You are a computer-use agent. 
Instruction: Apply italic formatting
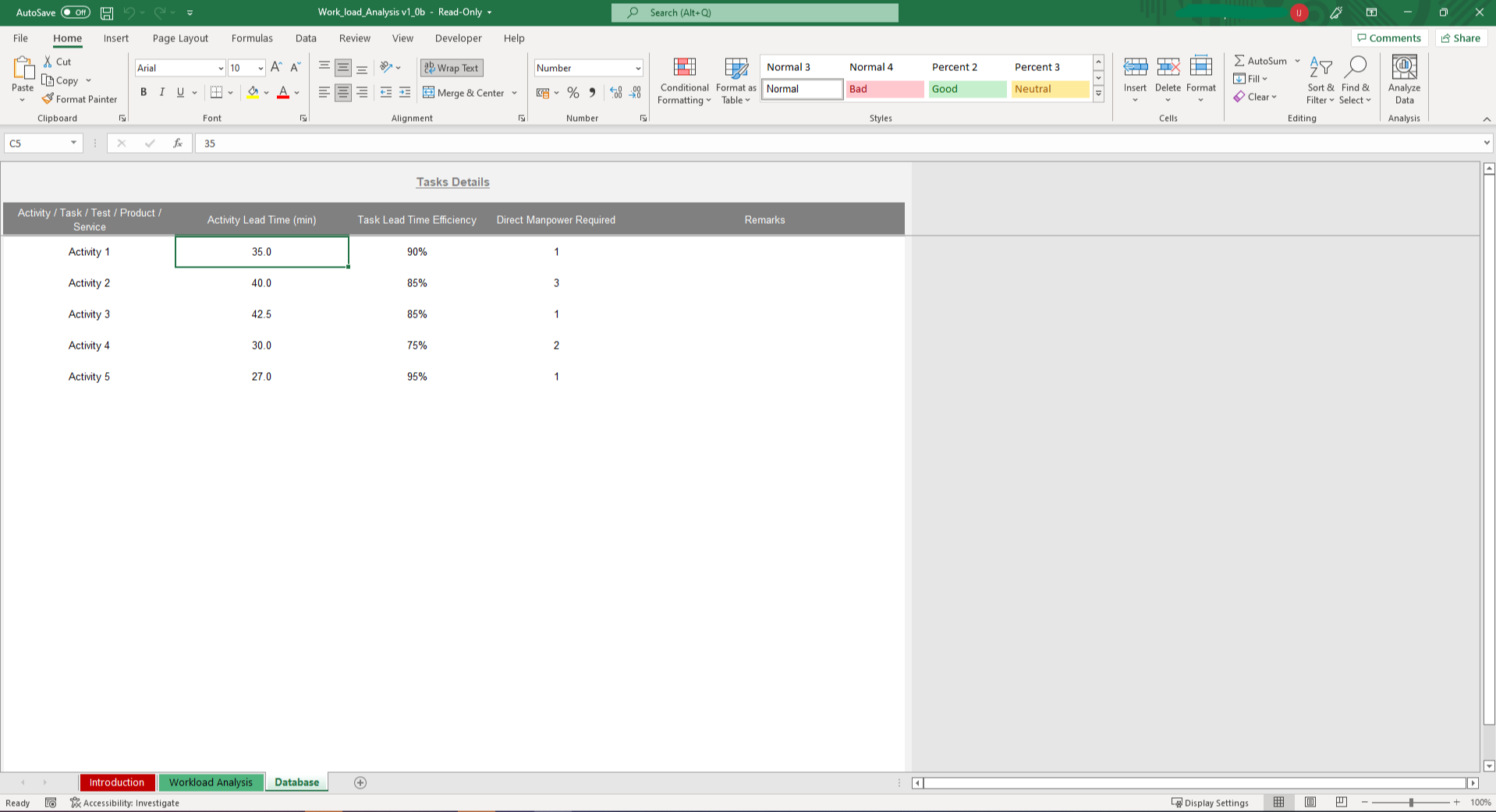pos(162,92)
